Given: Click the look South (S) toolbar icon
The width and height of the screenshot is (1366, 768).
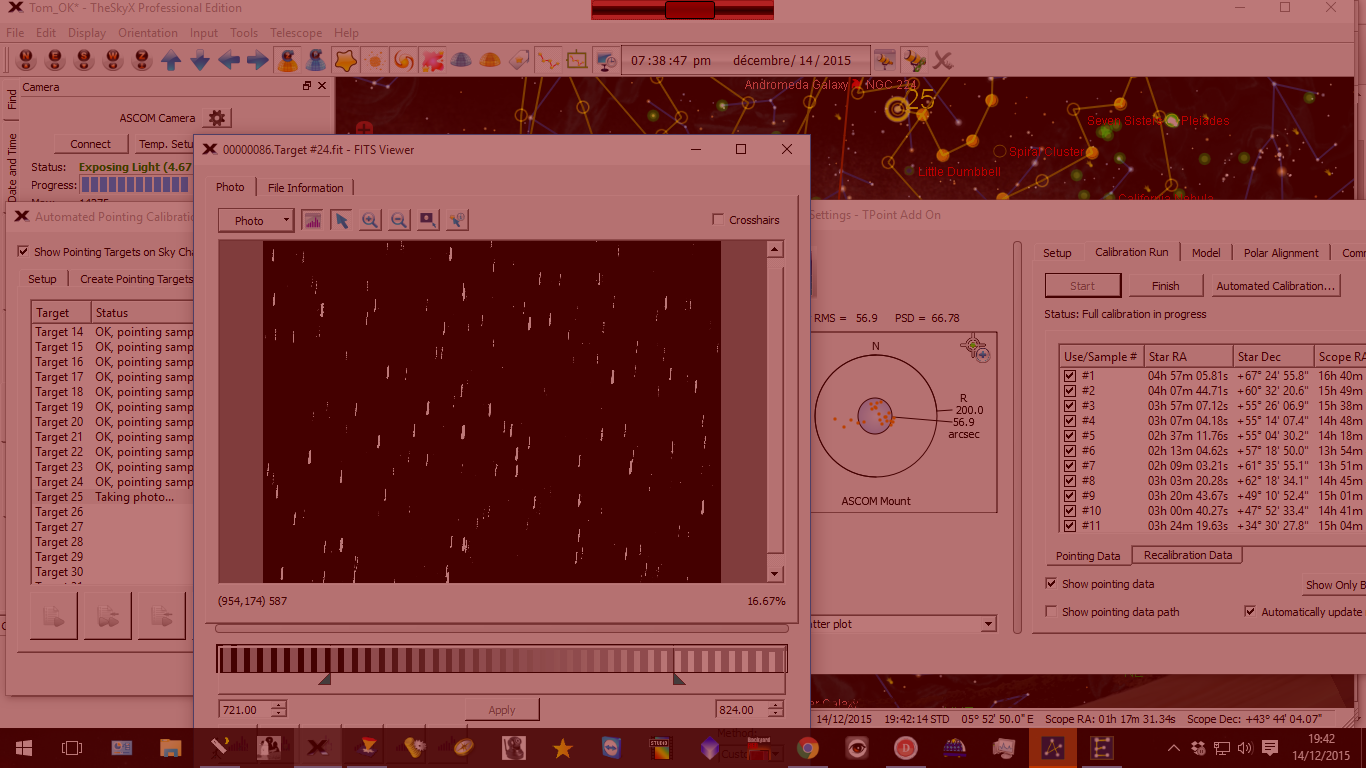Looking at the screenshot, I should (84, 61).
